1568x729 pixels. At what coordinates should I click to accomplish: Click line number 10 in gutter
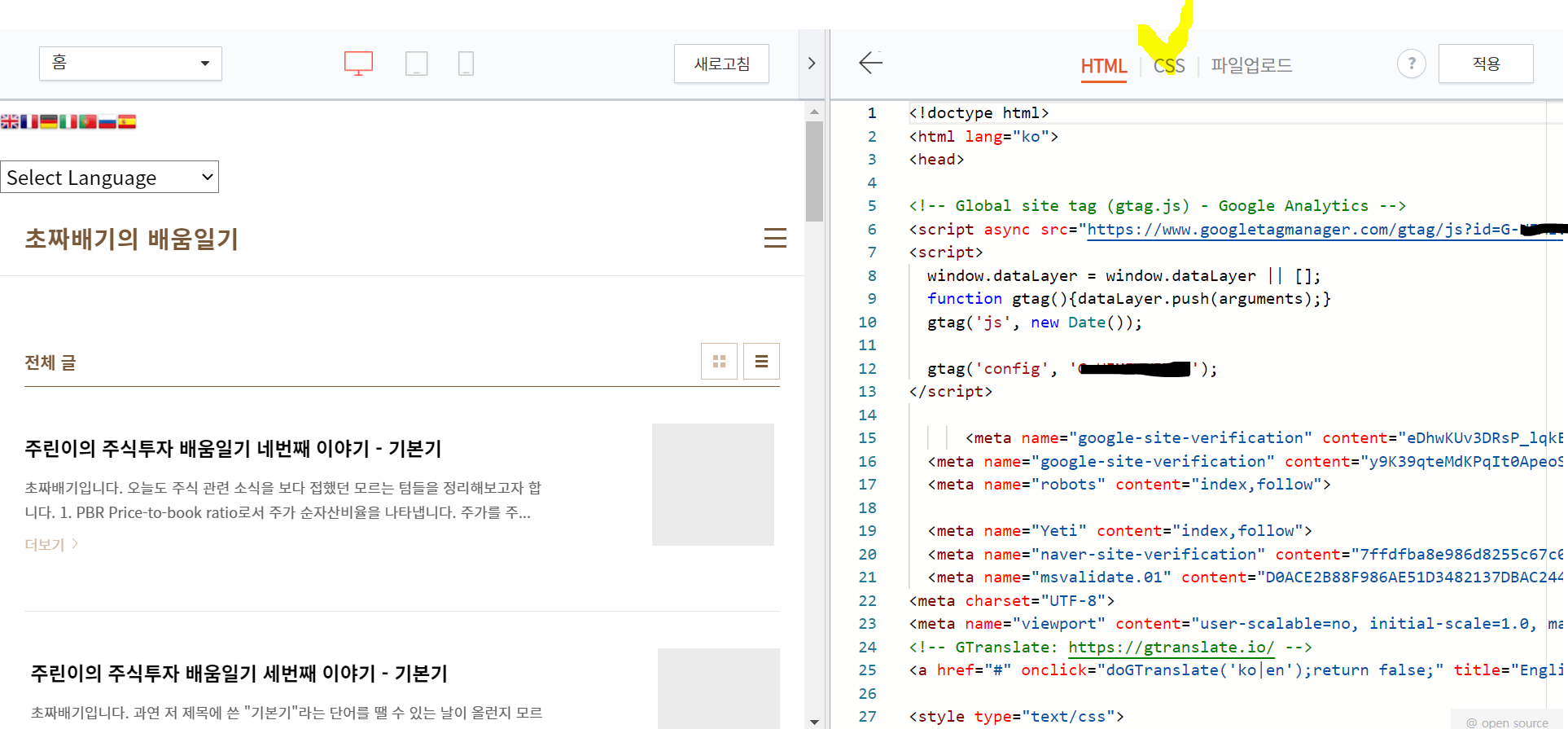pyautogui.click(x=867, y=323)
